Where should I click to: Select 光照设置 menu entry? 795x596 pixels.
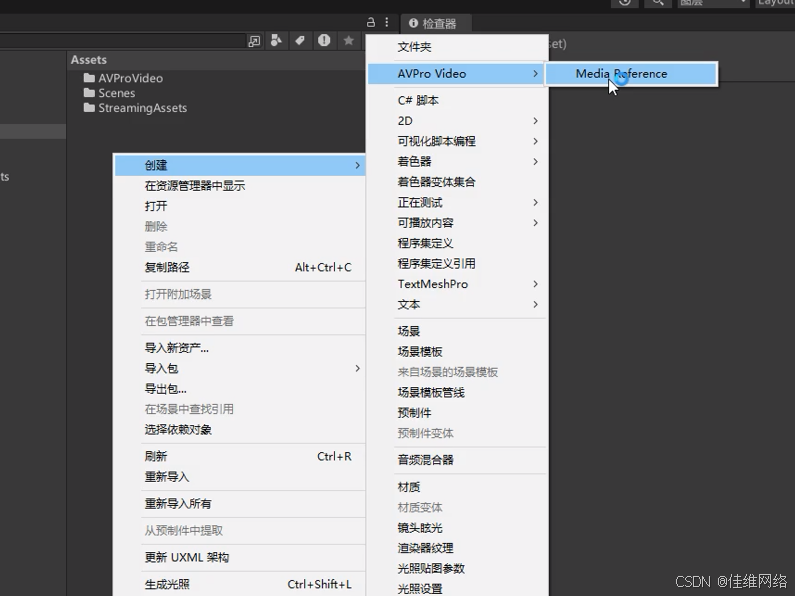point(457,588)
